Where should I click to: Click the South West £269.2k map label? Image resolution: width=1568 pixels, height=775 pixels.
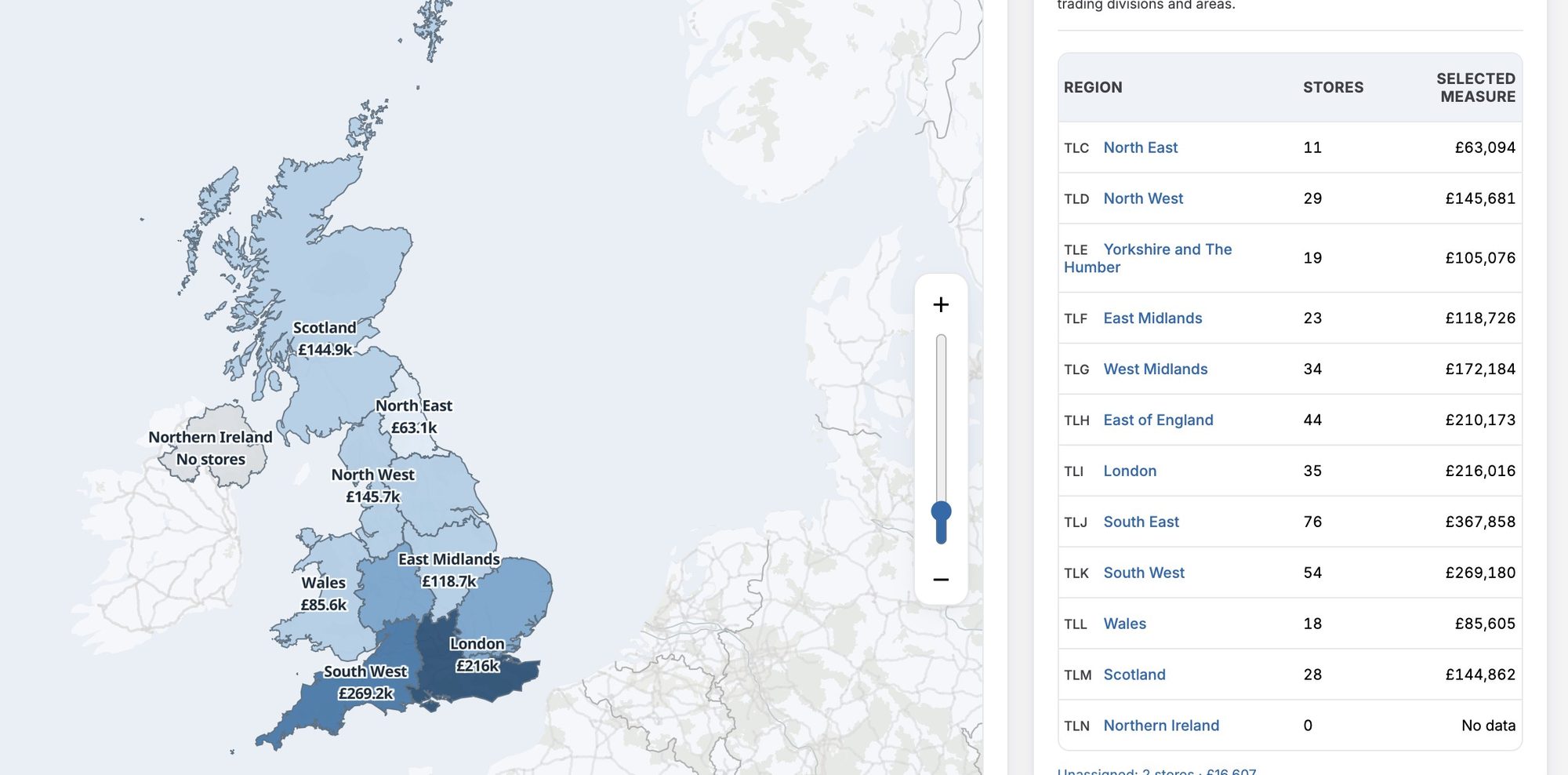[366, 682]
